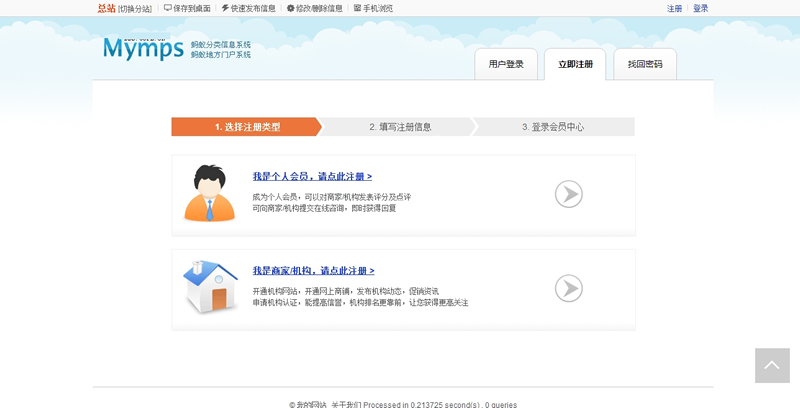Open the 找回密码 tab

645,64
